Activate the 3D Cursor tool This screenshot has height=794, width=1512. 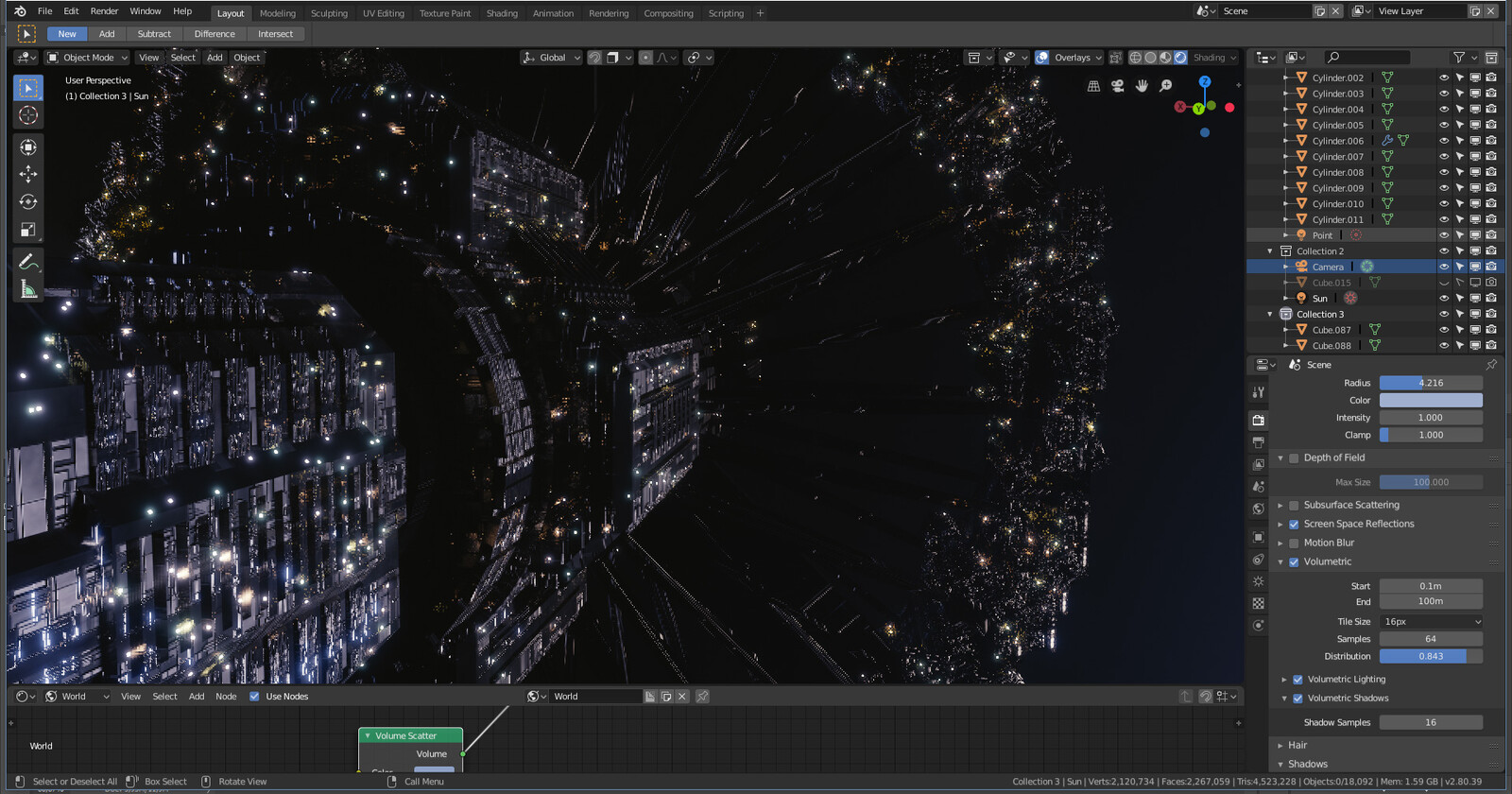tap(28, 115)
